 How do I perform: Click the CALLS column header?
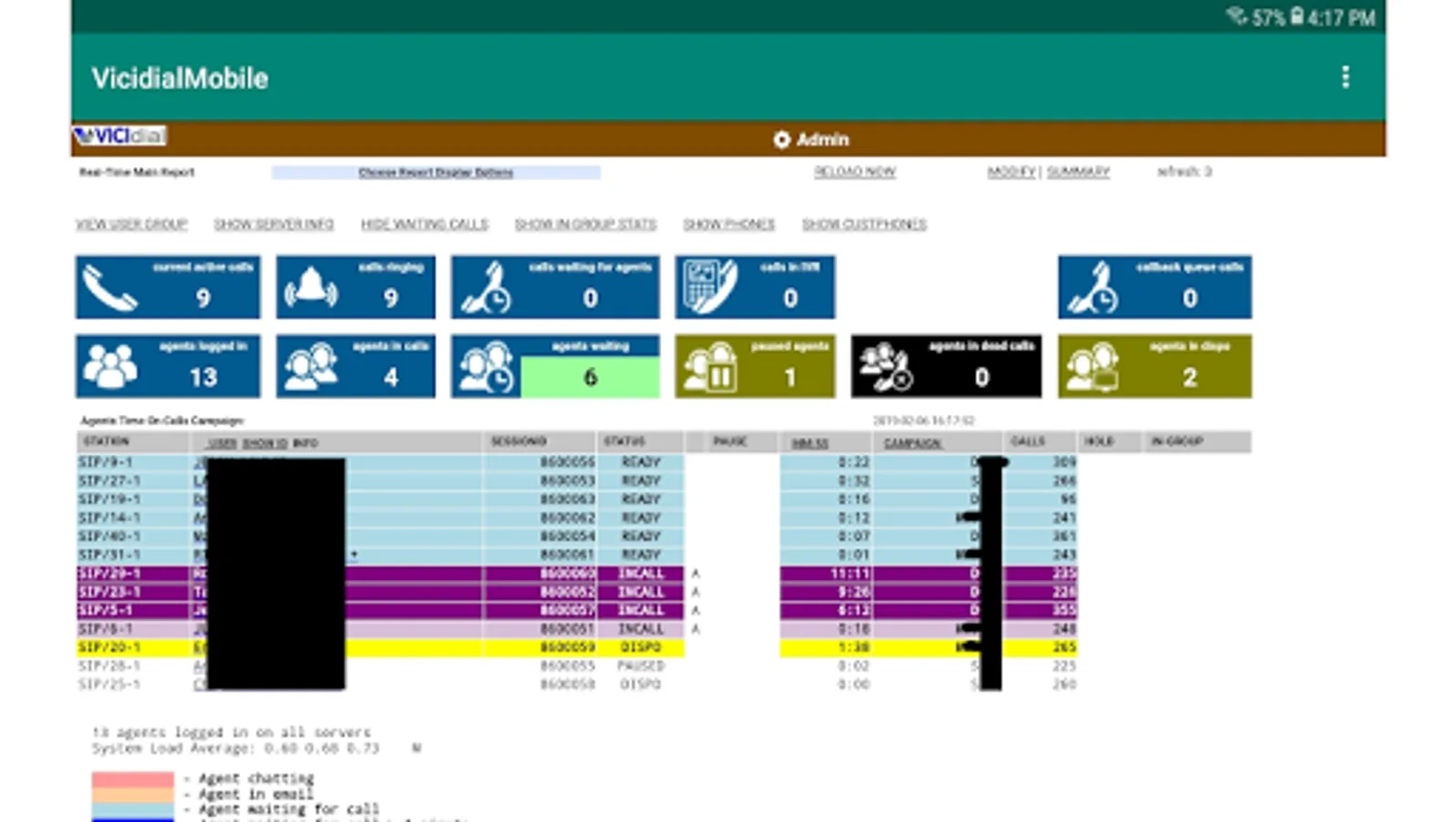click(1028, 441)
